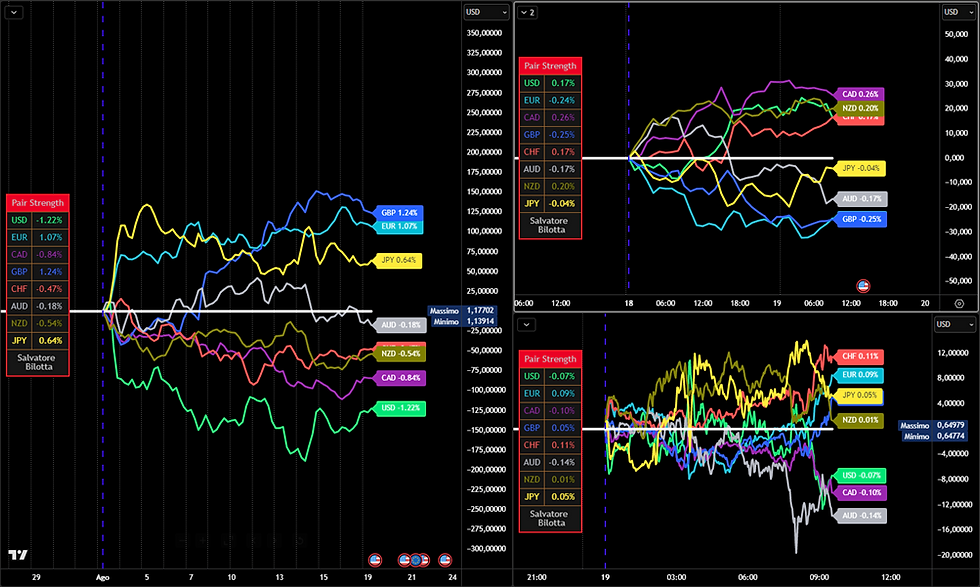Viewport: 980px width, 587px height.
Task: Open the US flag event near date 24 on left chart
Action: pyautogui.click(x=445, y=560)
